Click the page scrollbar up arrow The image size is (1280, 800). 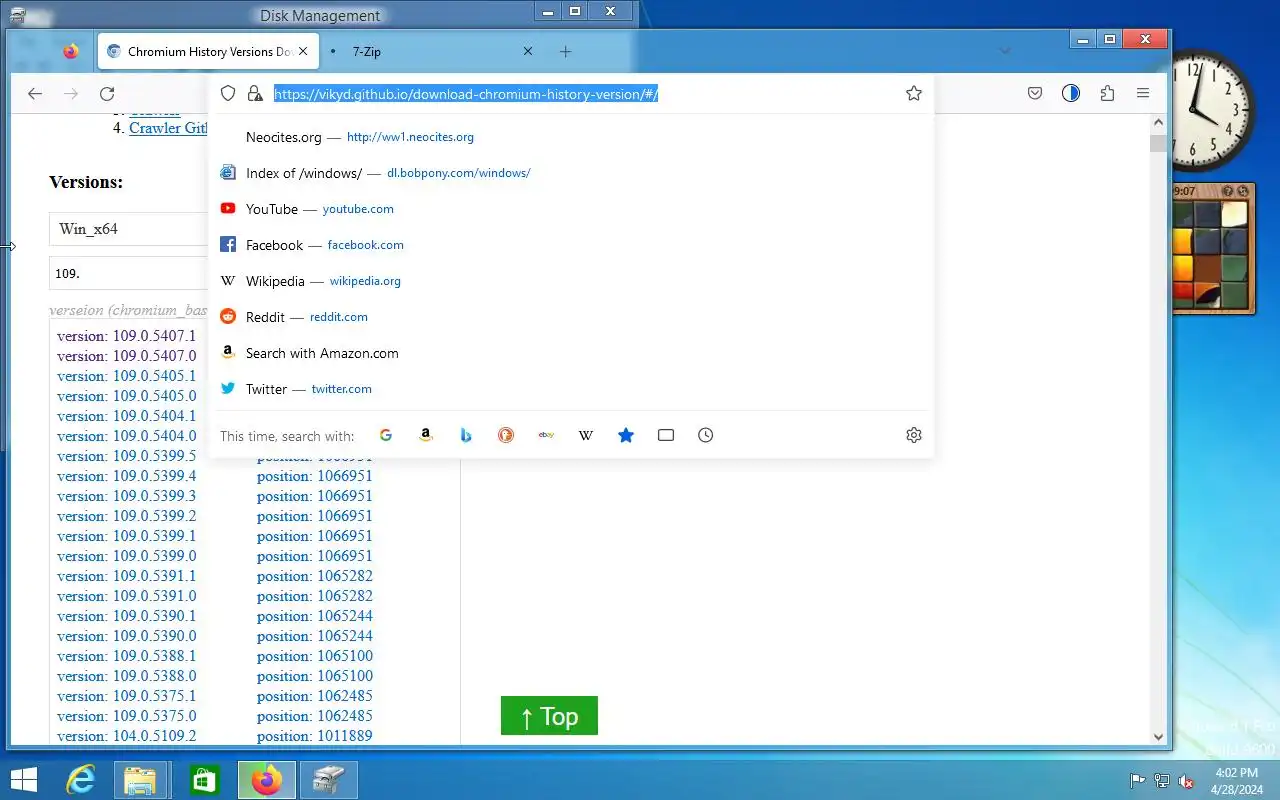[x=1159, y=123]
